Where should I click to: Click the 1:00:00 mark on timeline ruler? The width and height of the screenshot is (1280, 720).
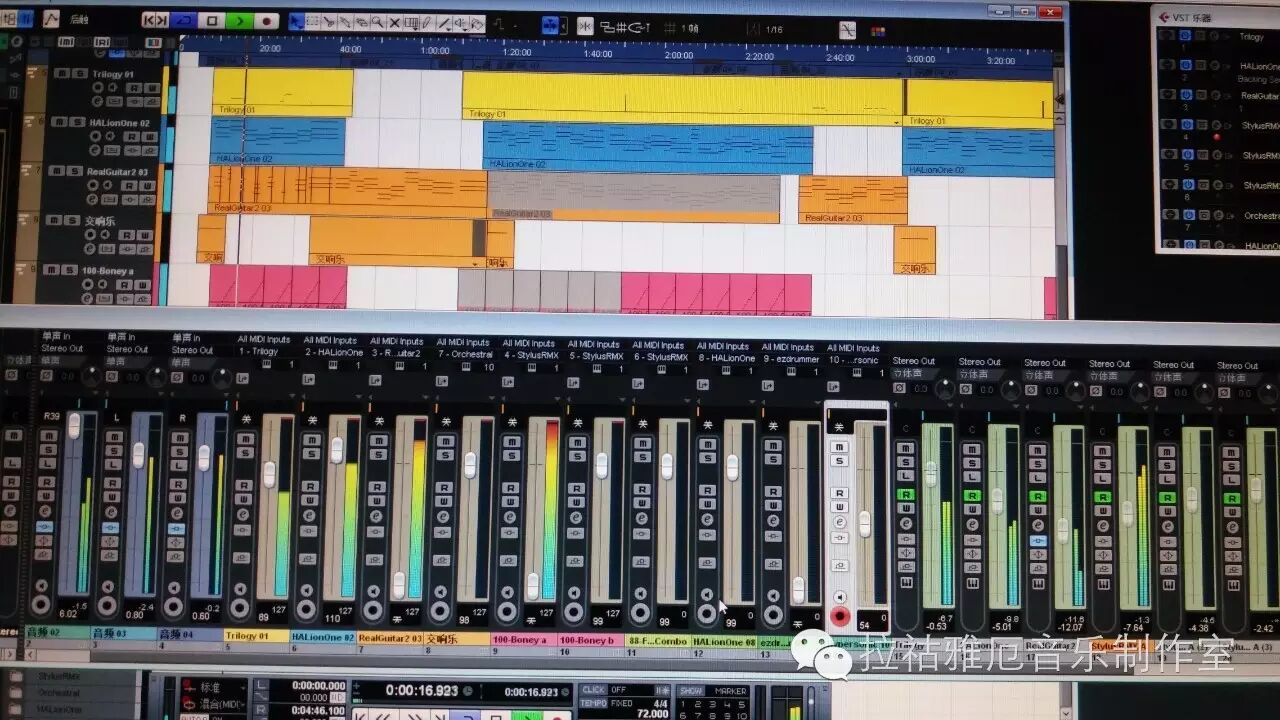tap(433, 50)
